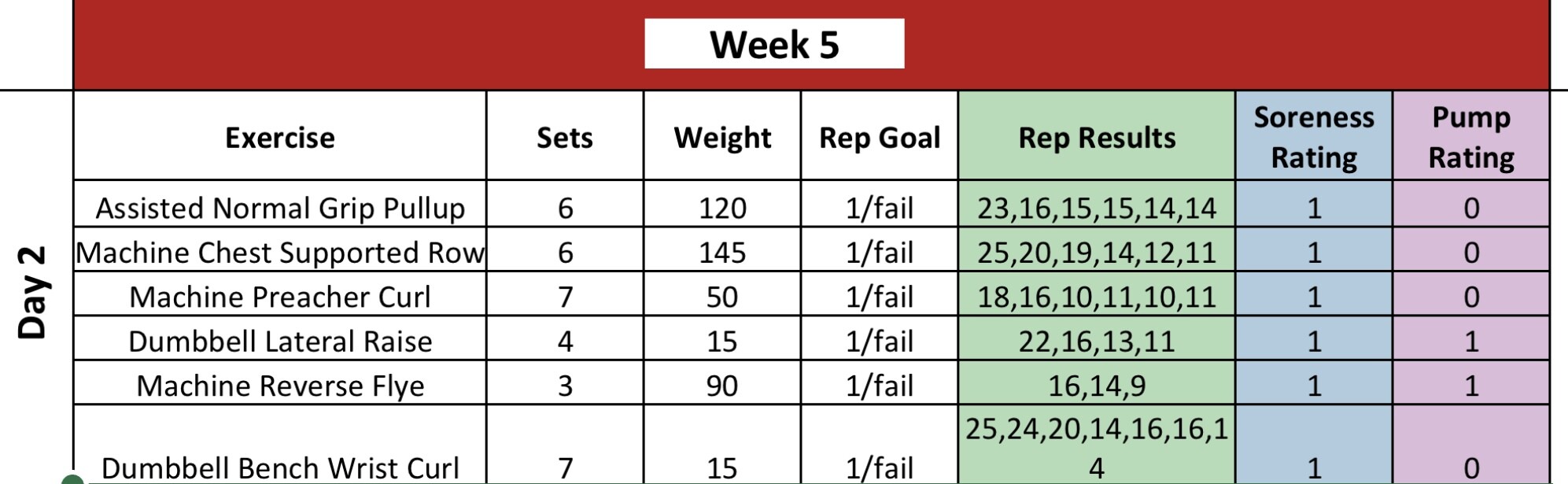The height and width of the screenshot is (484, 1568).
Task: Click the Pump Rating header cell
Action: 1471,137
